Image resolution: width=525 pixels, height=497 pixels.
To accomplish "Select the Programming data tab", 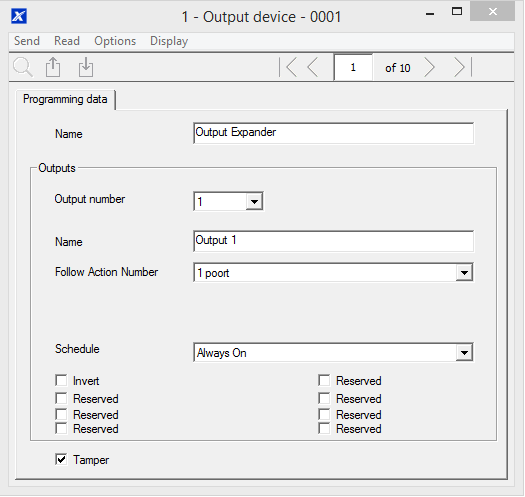I will [x=65, y=99].
